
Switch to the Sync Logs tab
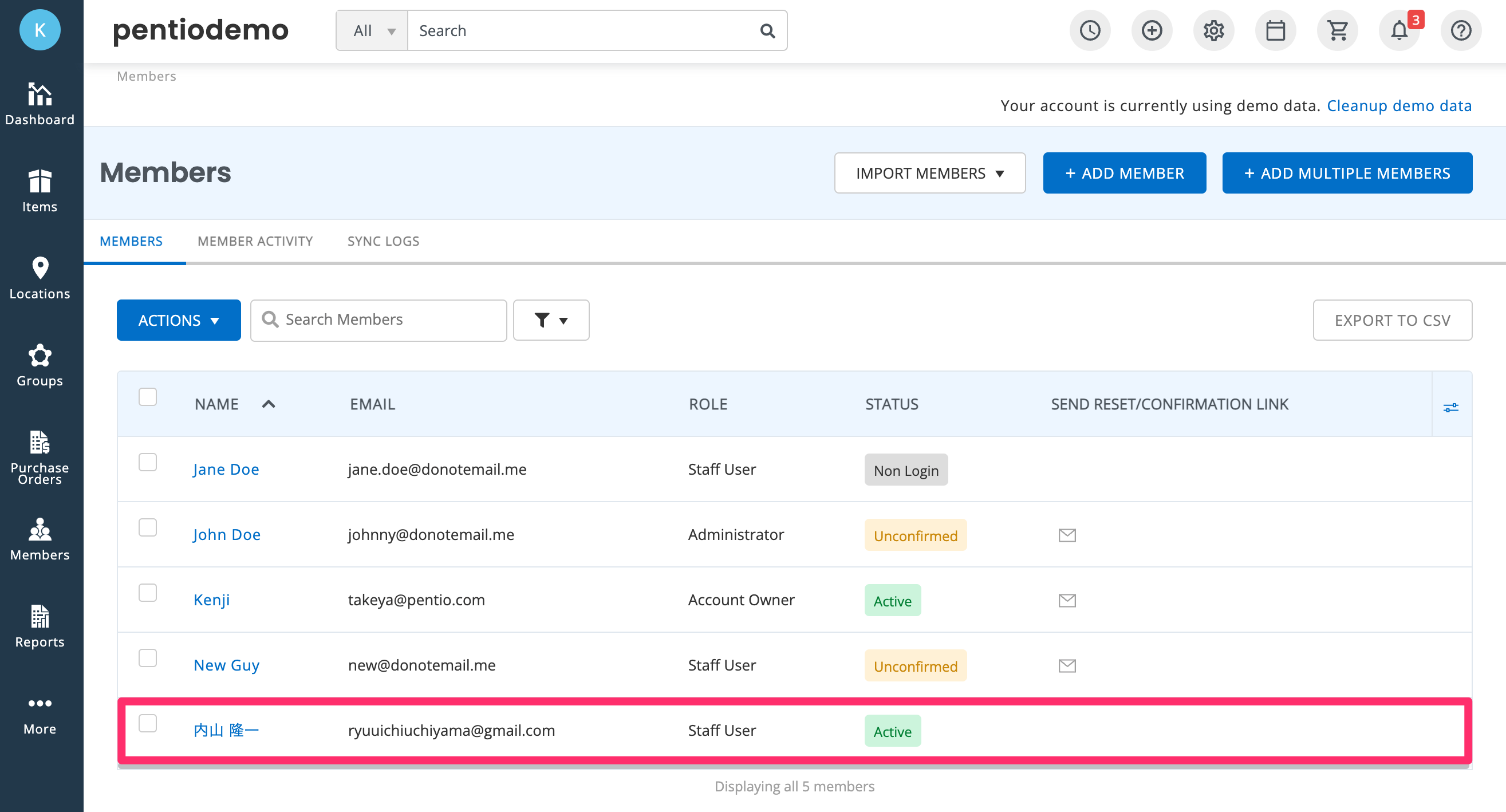coord(383,241)
